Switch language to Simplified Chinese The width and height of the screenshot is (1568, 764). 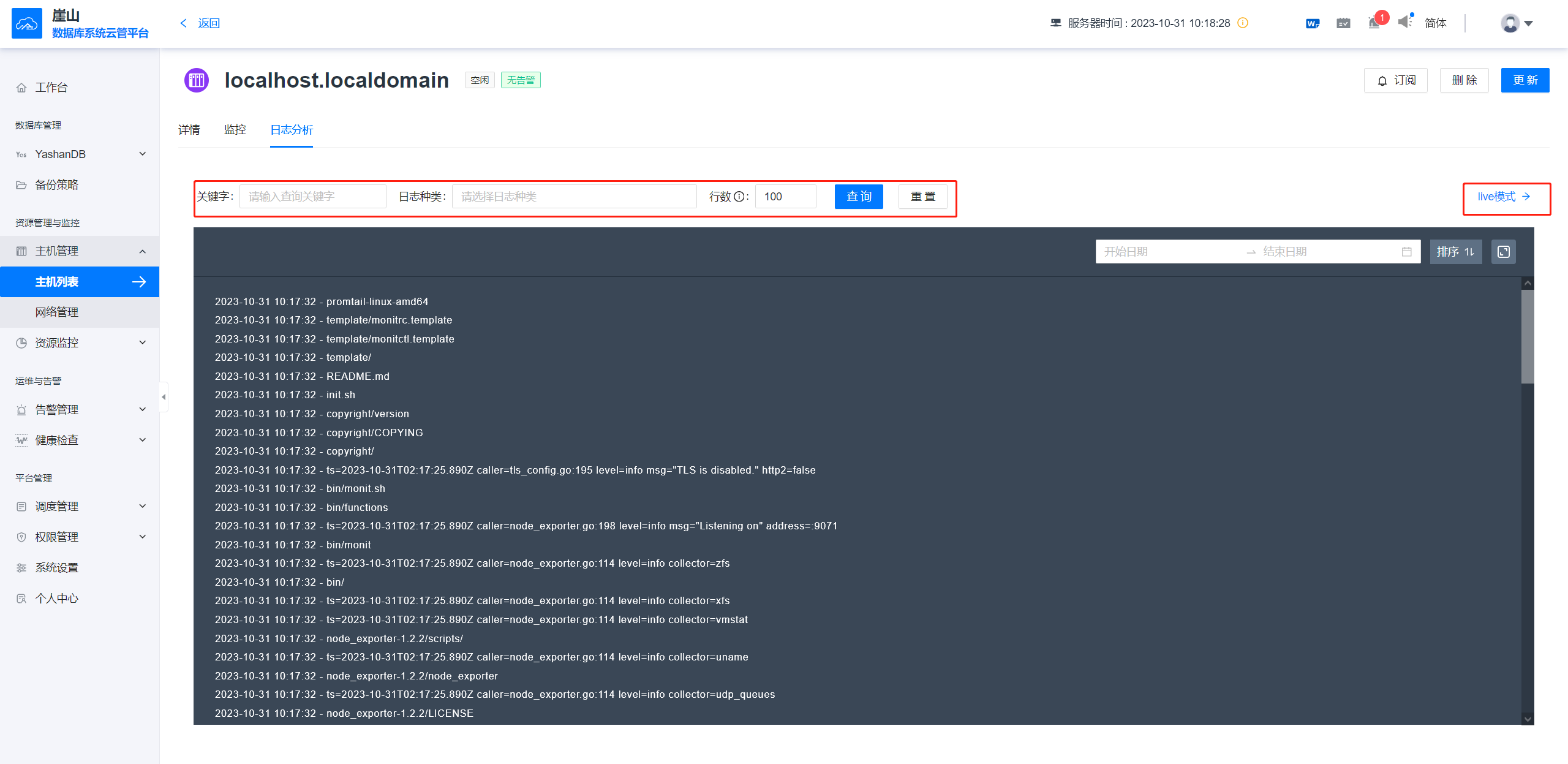coord(1435,23)
